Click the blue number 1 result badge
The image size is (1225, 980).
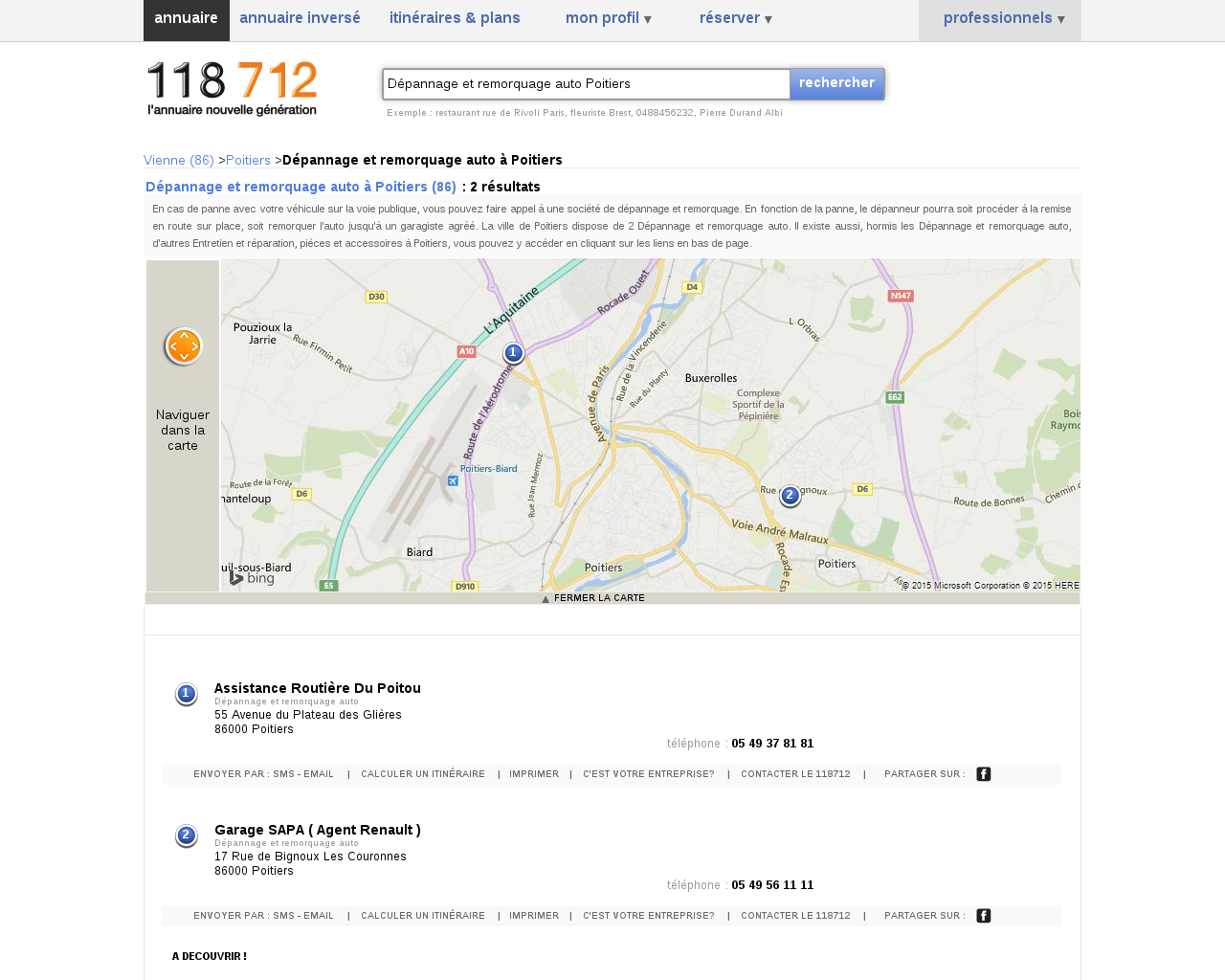click(187, 694)
